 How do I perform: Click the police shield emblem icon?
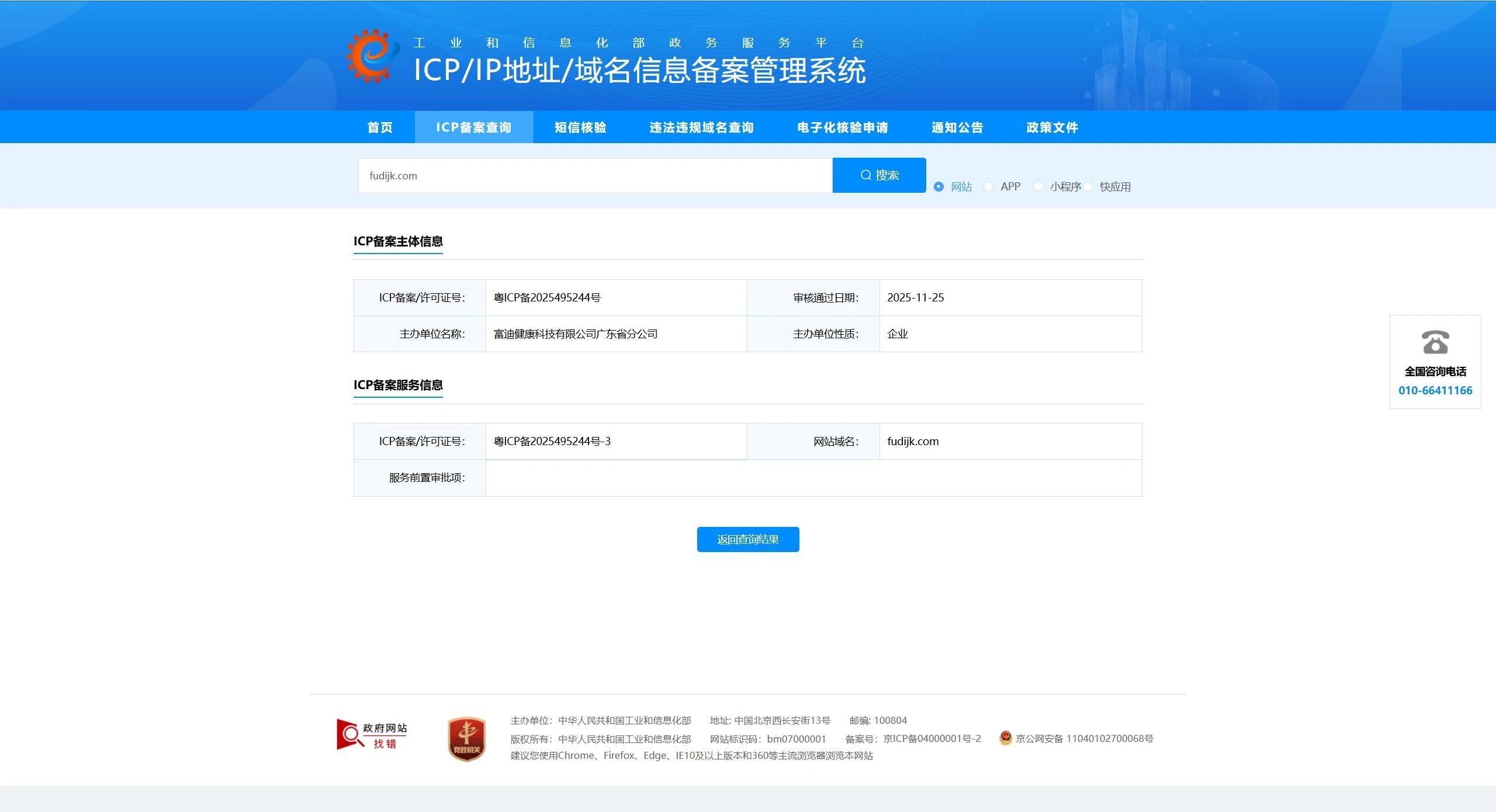point(1005,738)
